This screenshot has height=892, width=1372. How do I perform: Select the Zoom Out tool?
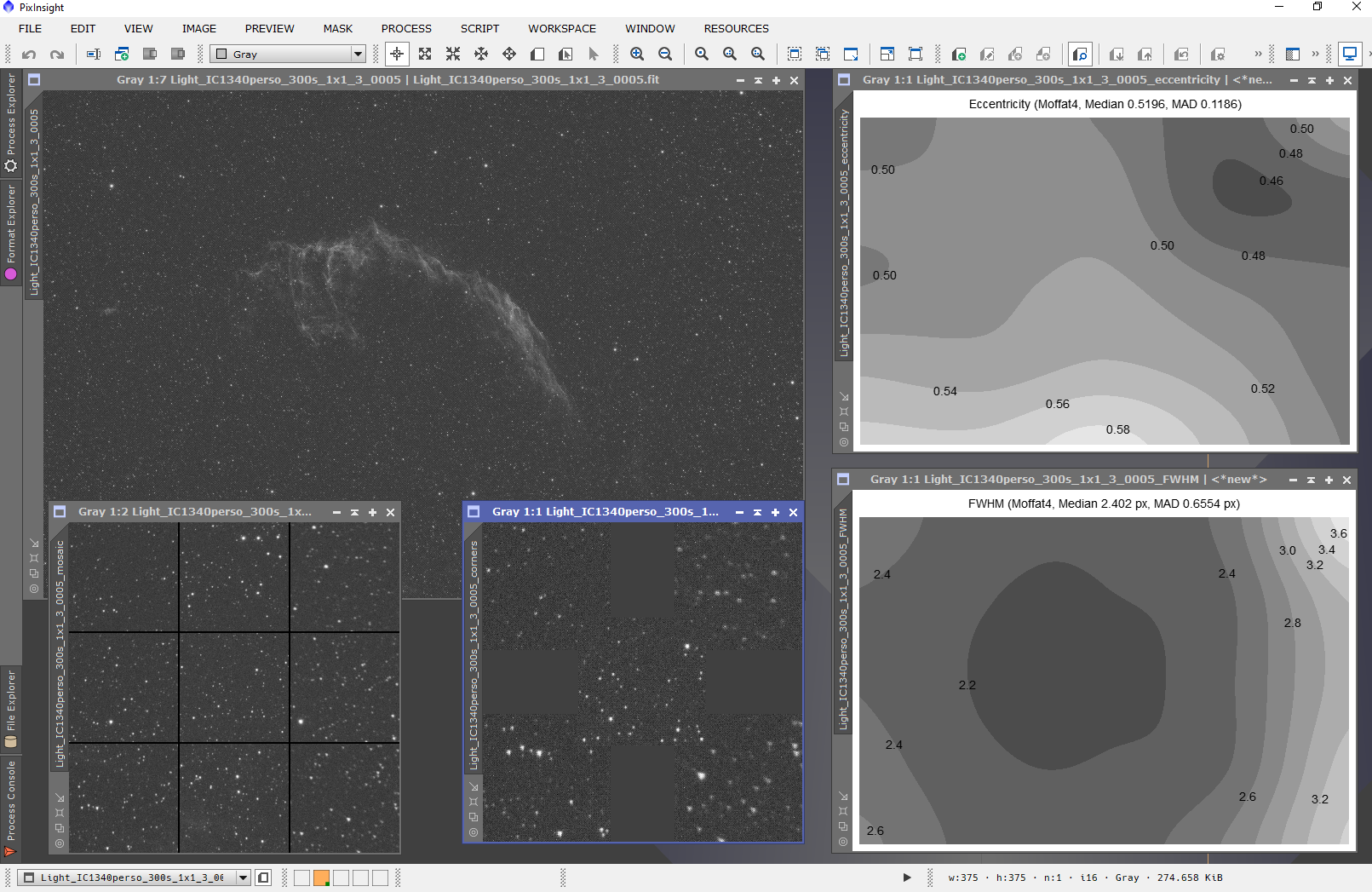(x=665, y=54)
